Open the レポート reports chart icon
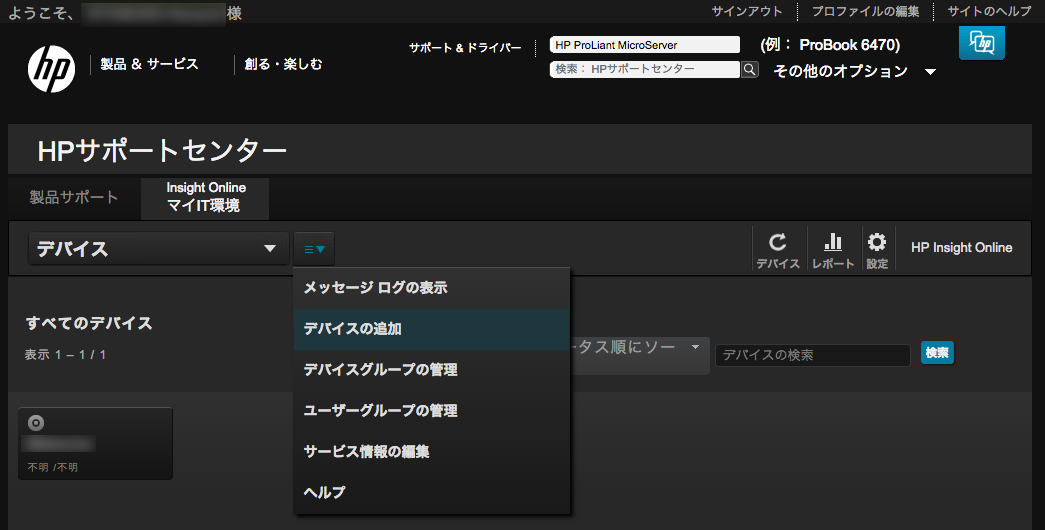 coord(832,250)
